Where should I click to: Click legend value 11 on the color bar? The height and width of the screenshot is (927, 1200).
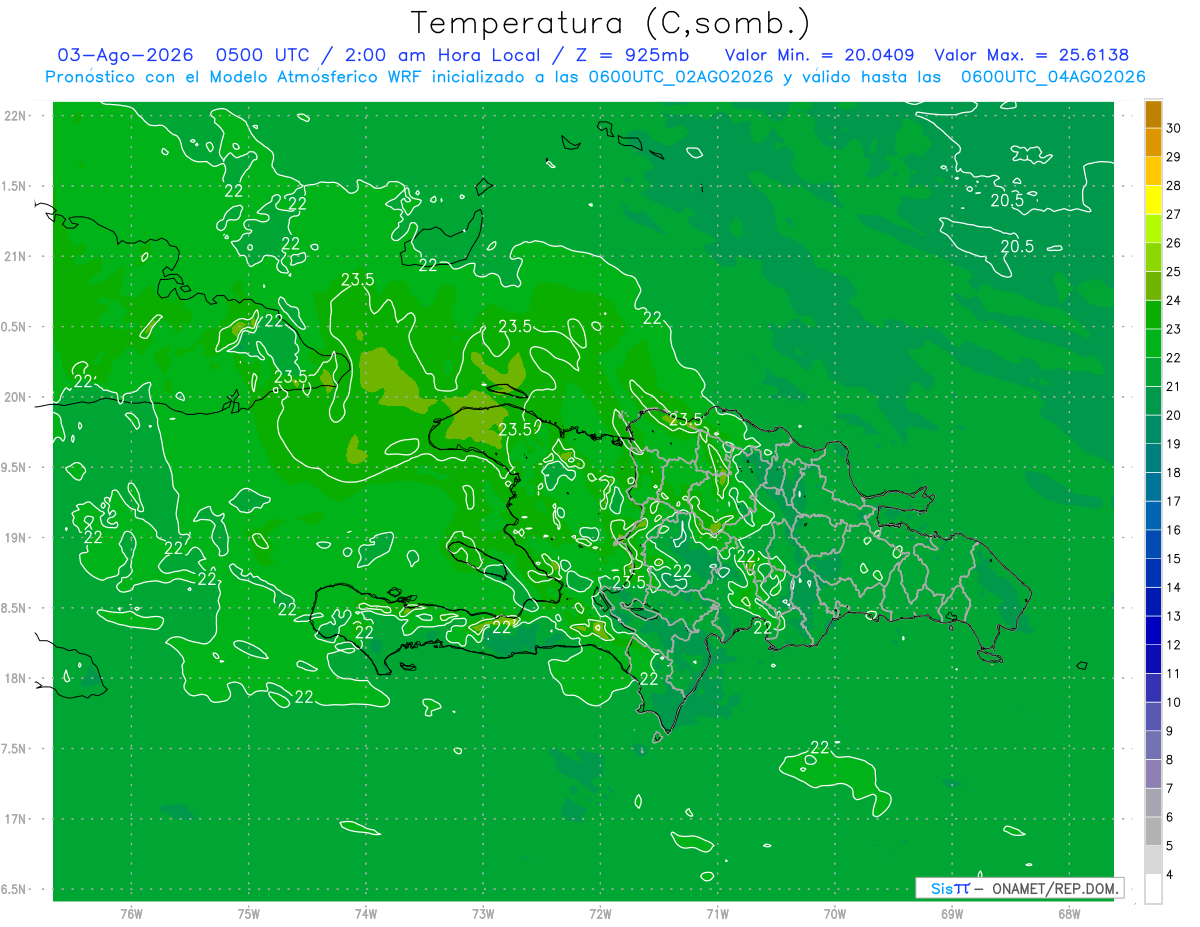click(x=1174, y=673)
